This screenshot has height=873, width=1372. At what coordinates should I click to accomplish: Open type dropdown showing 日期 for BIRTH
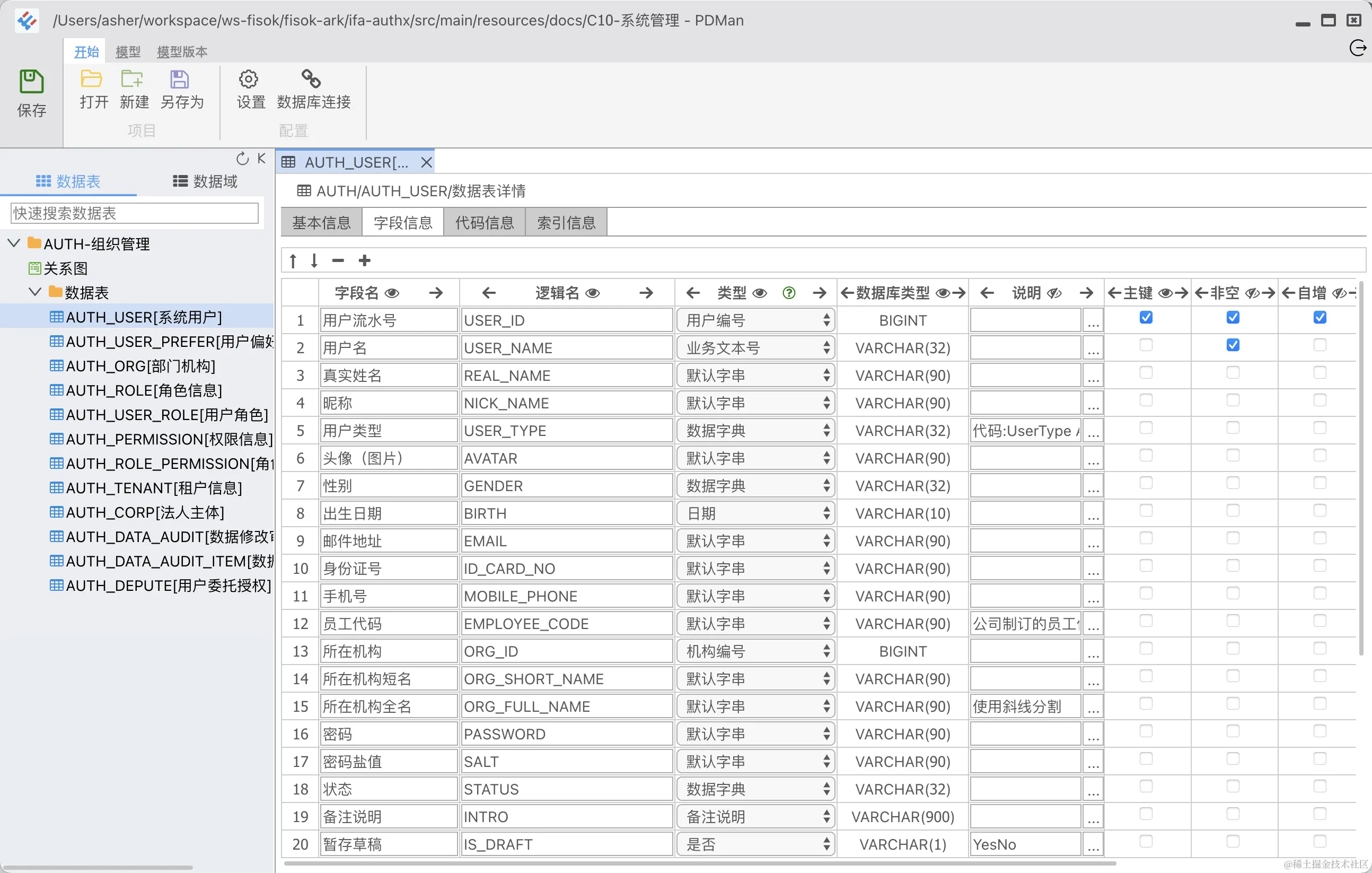coord(755,513)
